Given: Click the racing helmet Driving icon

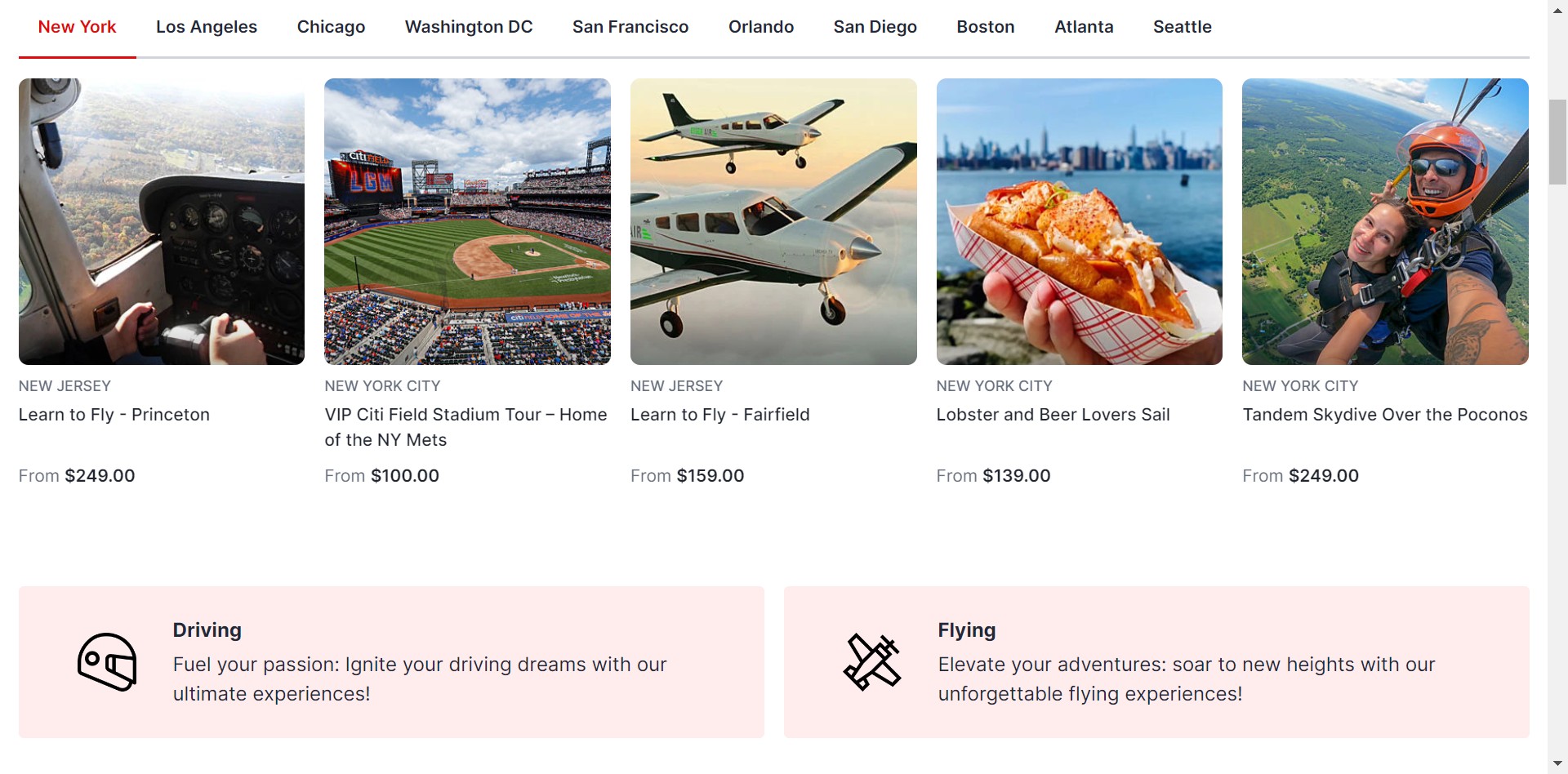Looking at the screenshot, I should pos(107,662).
